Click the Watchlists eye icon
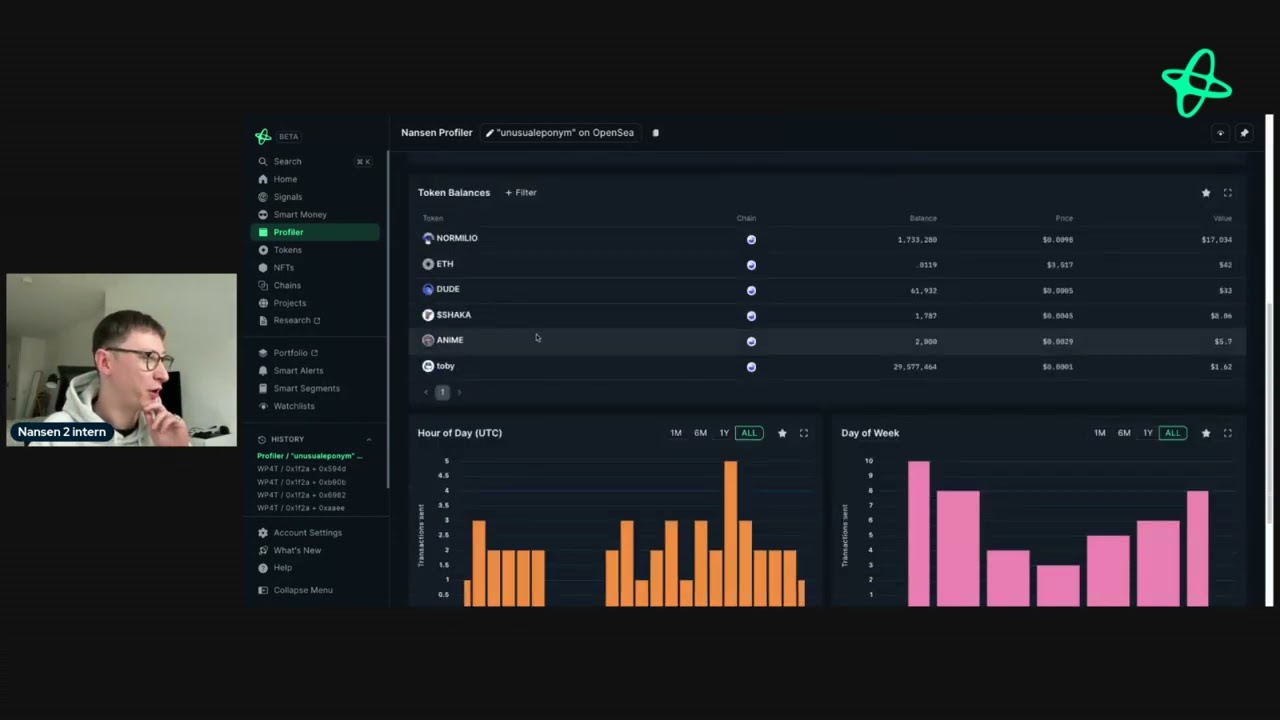This screenshot has height=720, width=1280. pos(263,406)
